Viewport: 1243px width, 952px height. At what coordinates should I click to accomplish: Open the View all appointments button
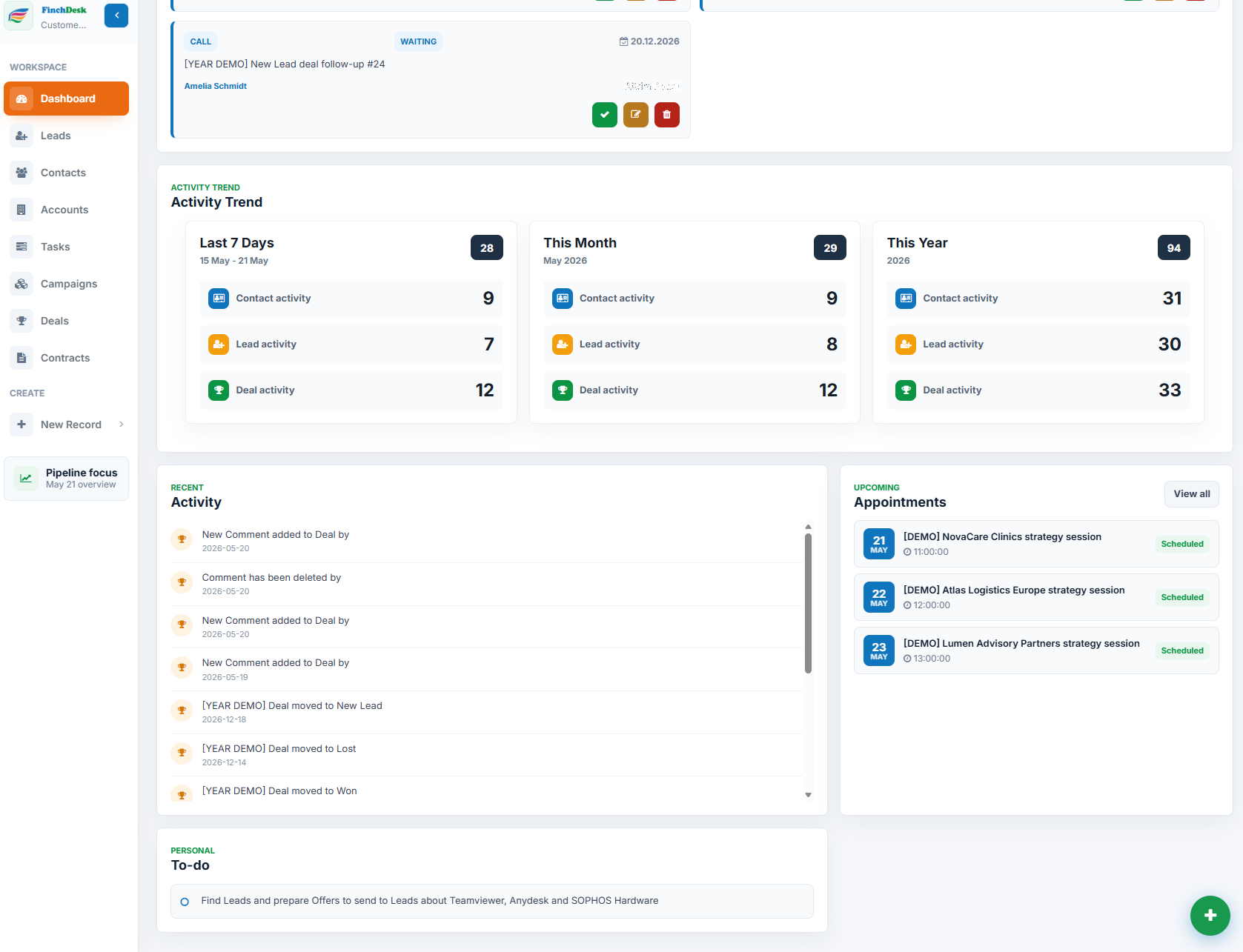click(x=1192, y=494)
